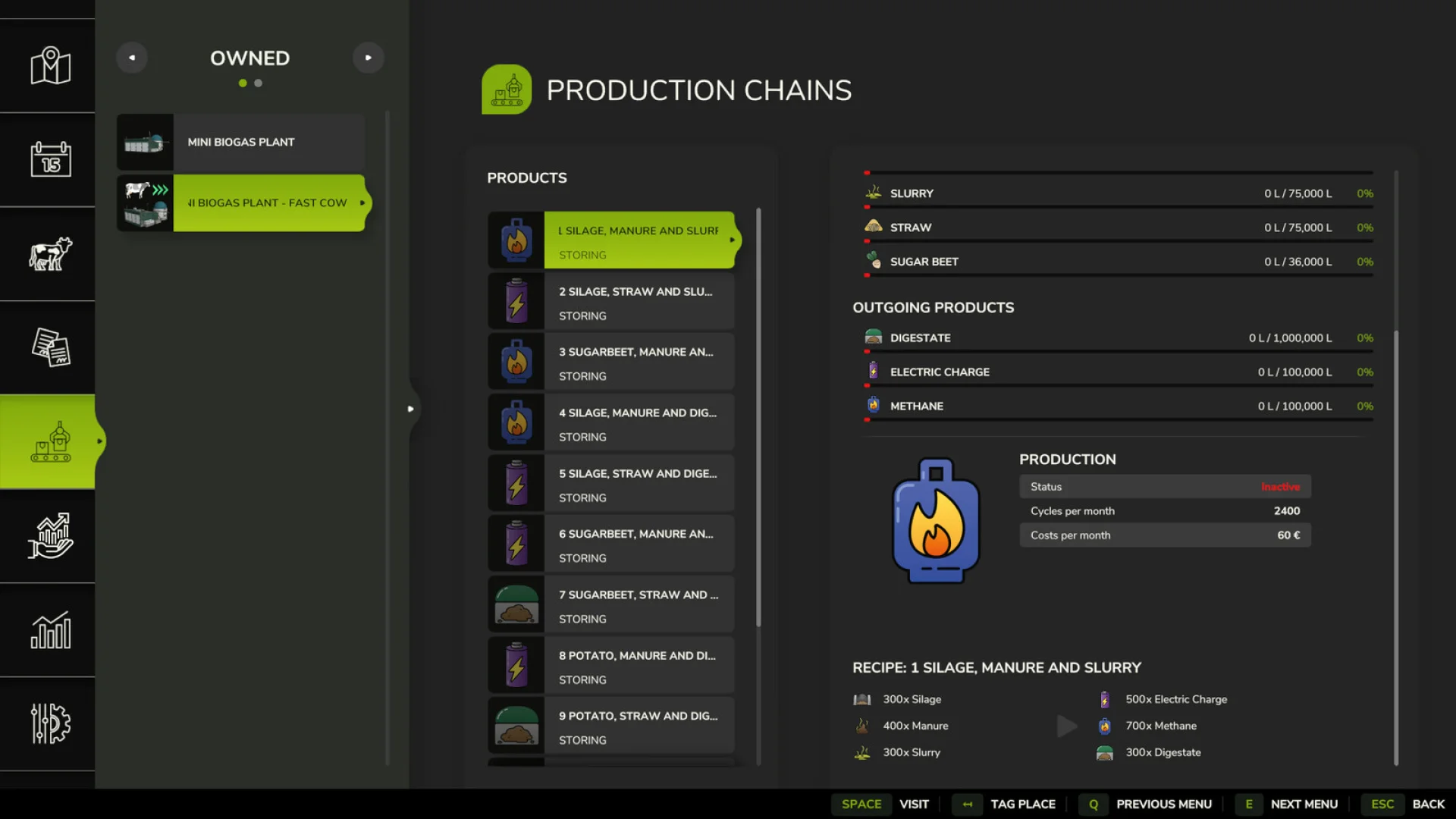The image size is (1456, 819).
Task: Open the calendar icon in the sidebar
Action: 48,161
